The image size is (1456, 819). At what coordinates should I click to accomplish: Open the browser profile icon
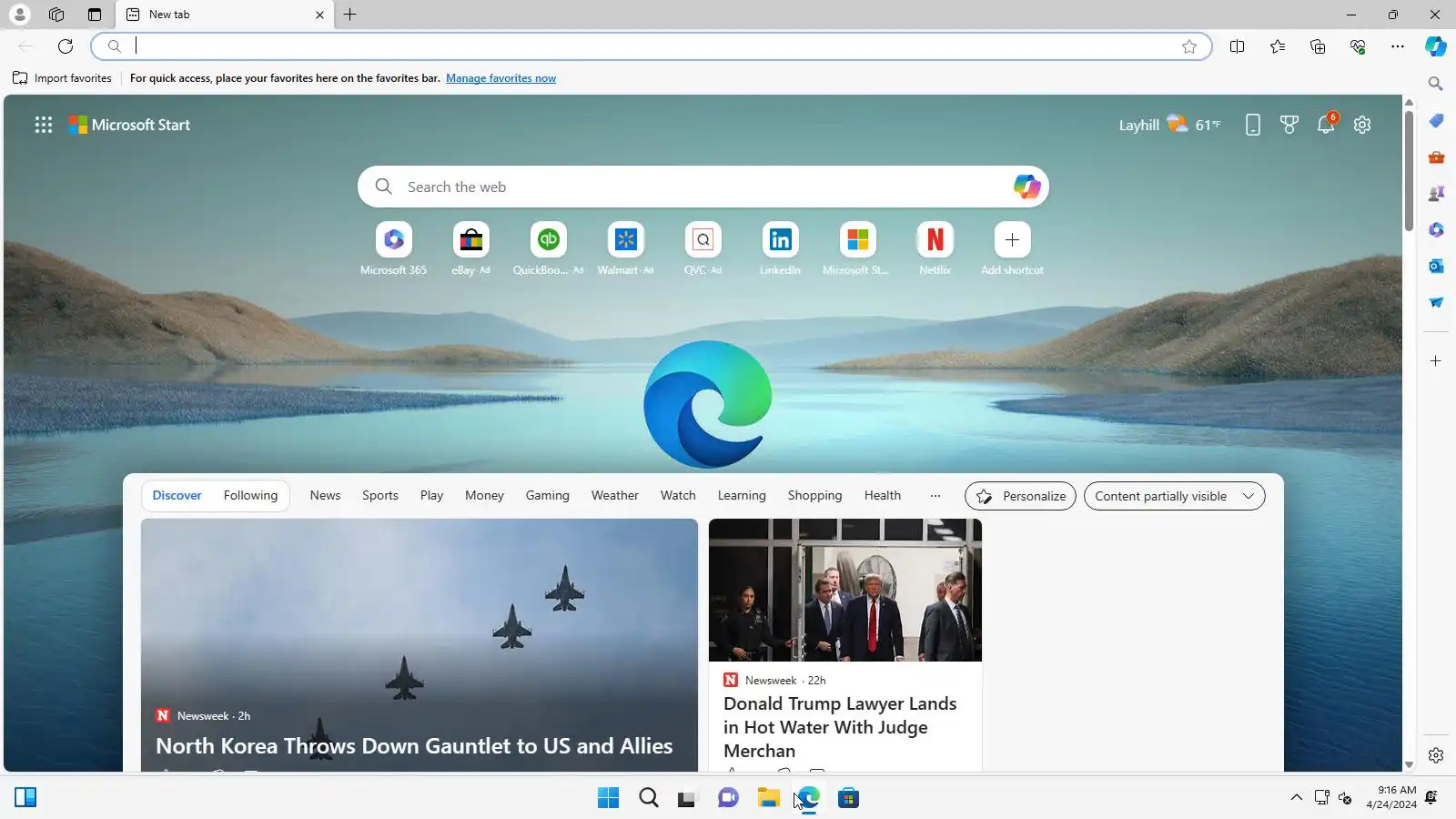pos(19,15)
